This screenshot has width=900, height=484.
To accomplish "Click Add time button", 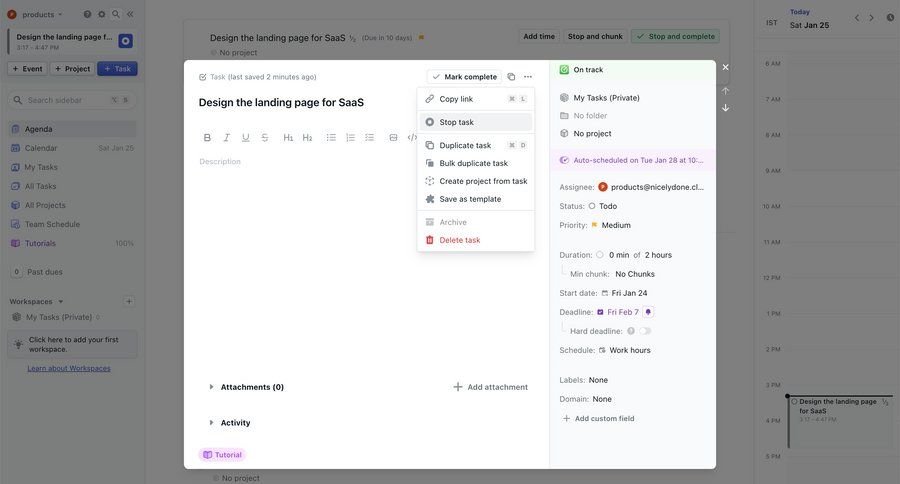I will (x=539, y=36).
